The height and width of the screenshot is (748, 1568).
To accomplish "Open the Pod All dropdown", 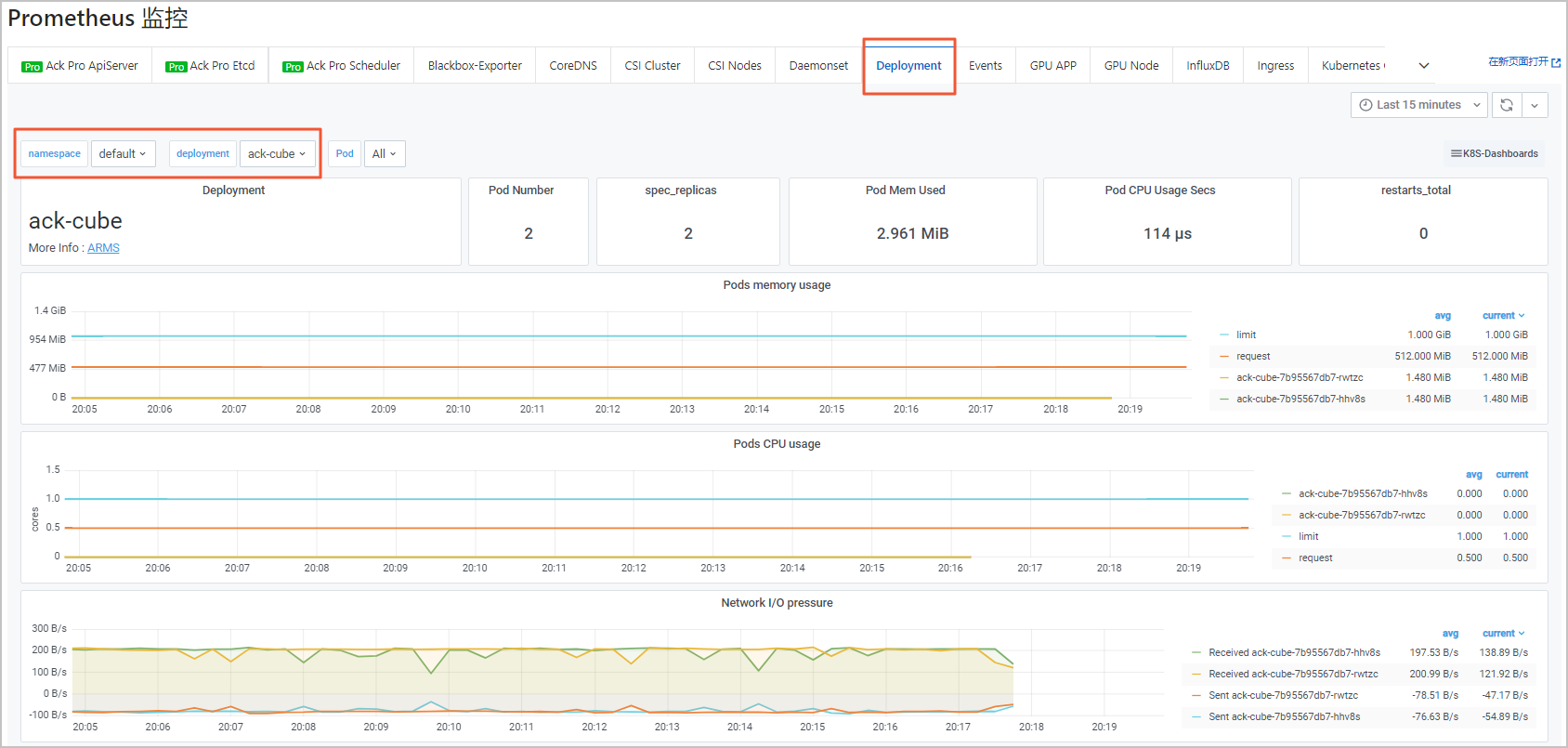I will (384, 154).
